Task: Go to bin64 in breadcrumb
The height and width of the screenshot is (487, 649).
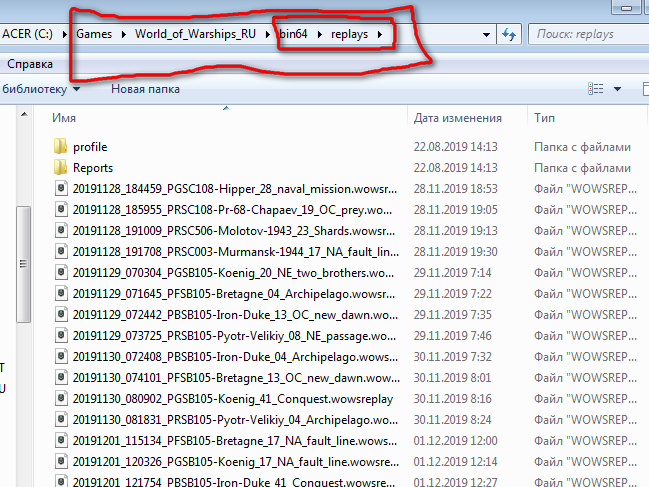Action: 293,34
